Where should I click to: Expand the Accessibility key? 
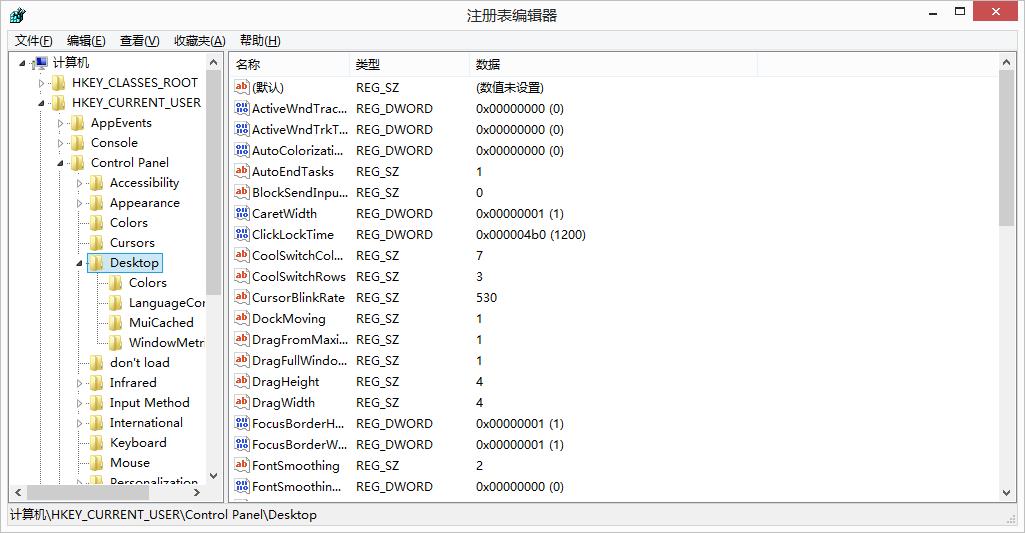[x=80, y=184]
